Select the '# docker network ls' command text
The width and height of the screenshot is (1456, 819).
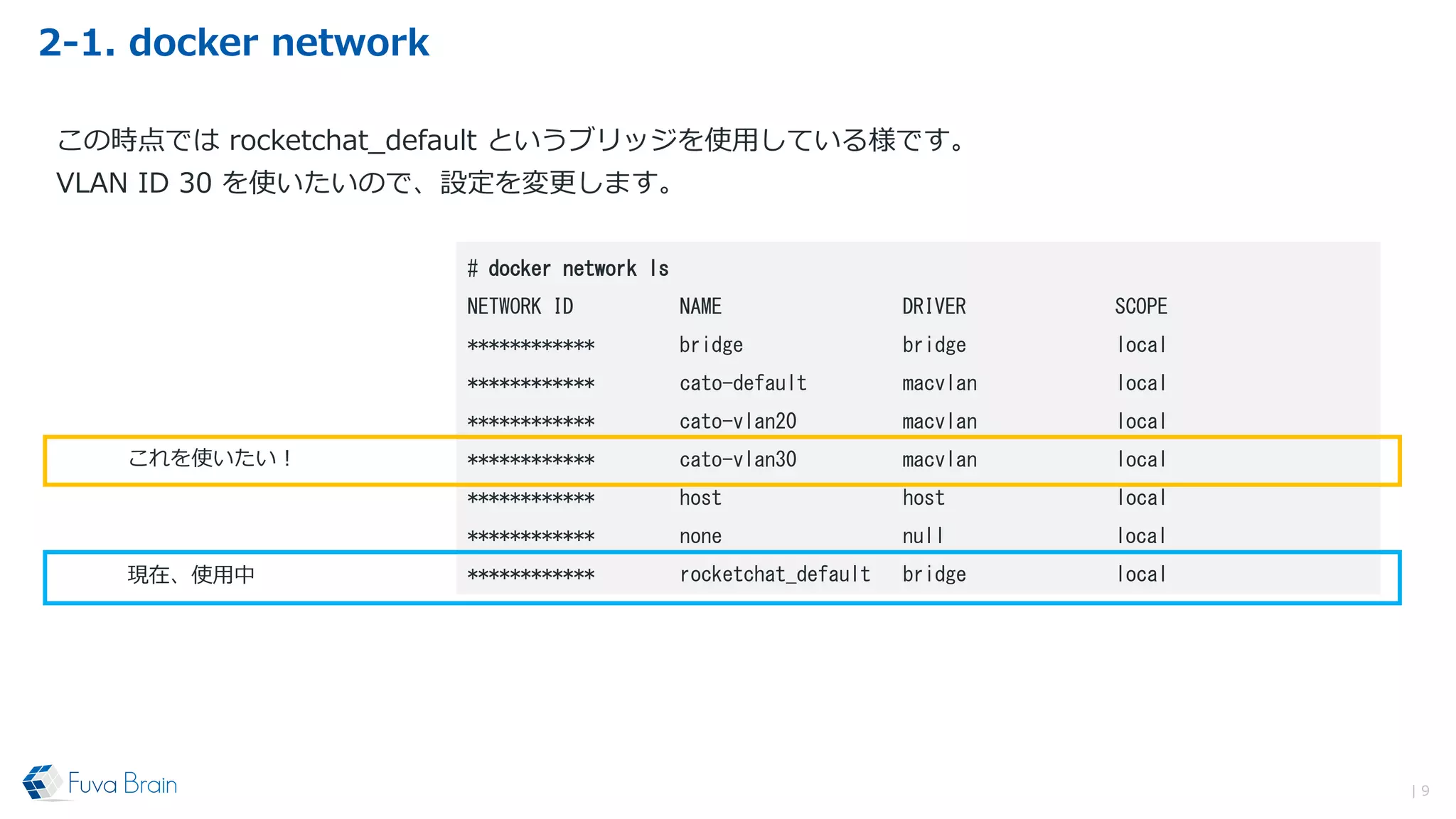568,269
